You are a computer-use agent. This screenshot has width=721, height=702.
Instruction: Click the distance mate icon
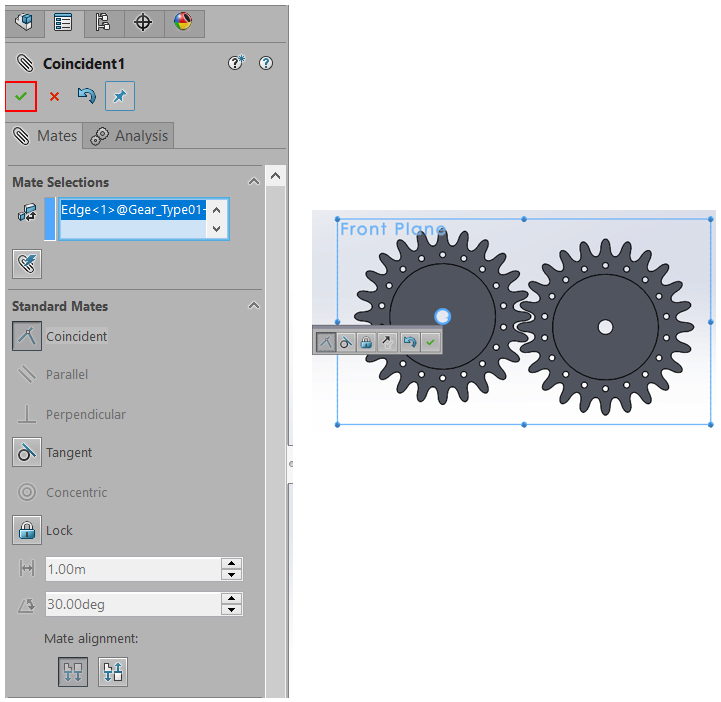(27, 569)
